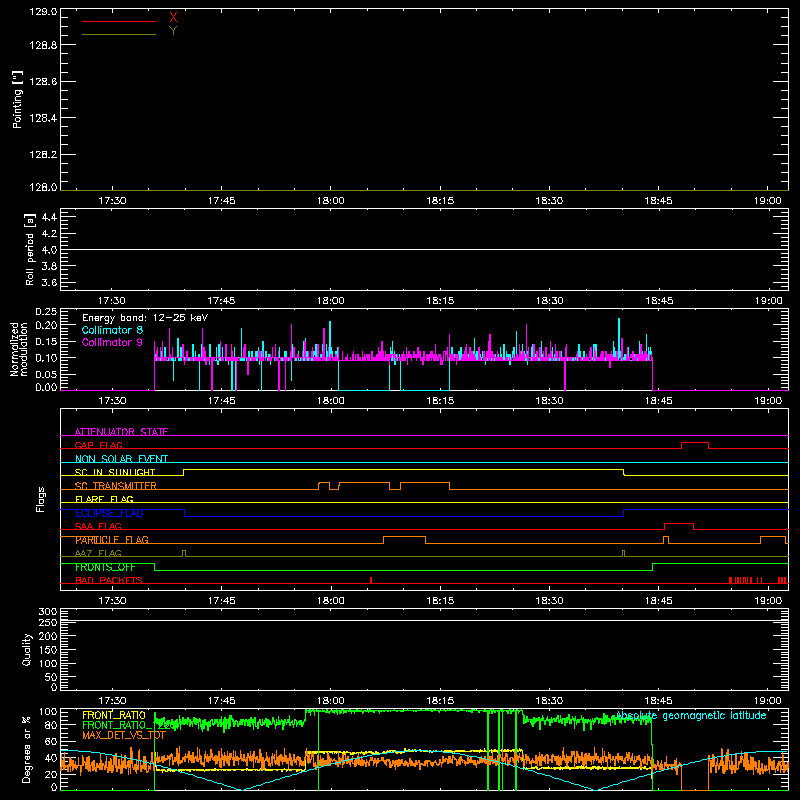Click the "50" tick label on Quality axis
Viewport: 800px width, 800px height.
click(51, 678)
